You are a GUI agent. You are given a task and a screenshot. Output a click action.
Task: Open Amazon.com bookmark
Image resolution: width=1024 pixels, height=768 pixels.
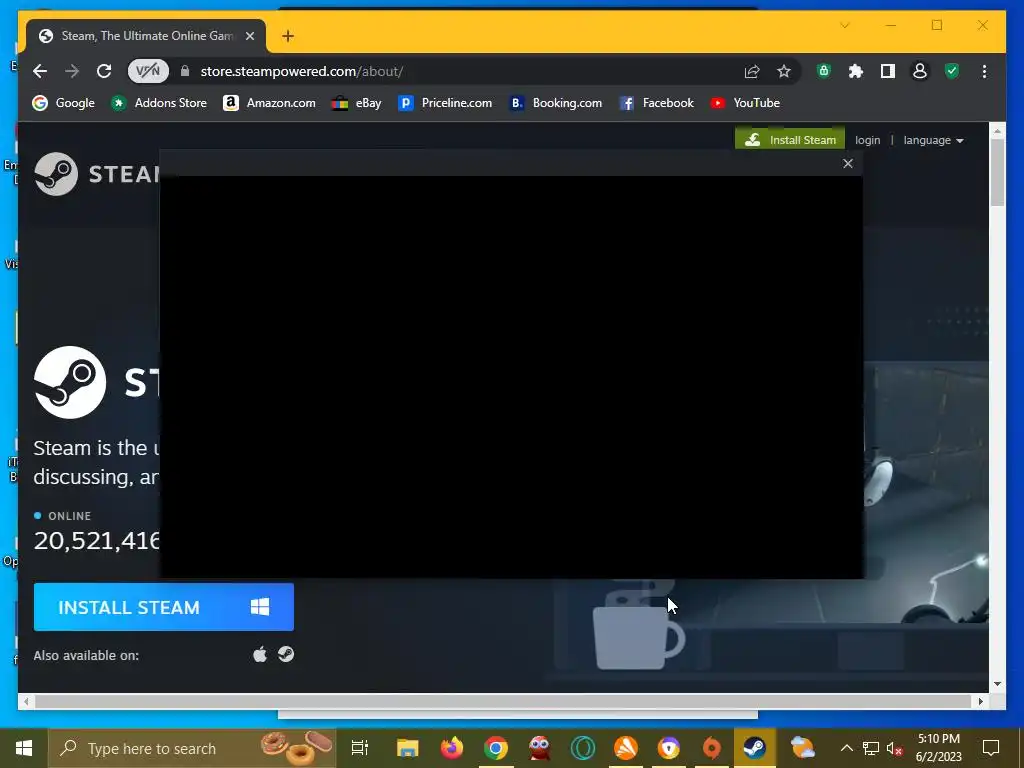[269, 103]
